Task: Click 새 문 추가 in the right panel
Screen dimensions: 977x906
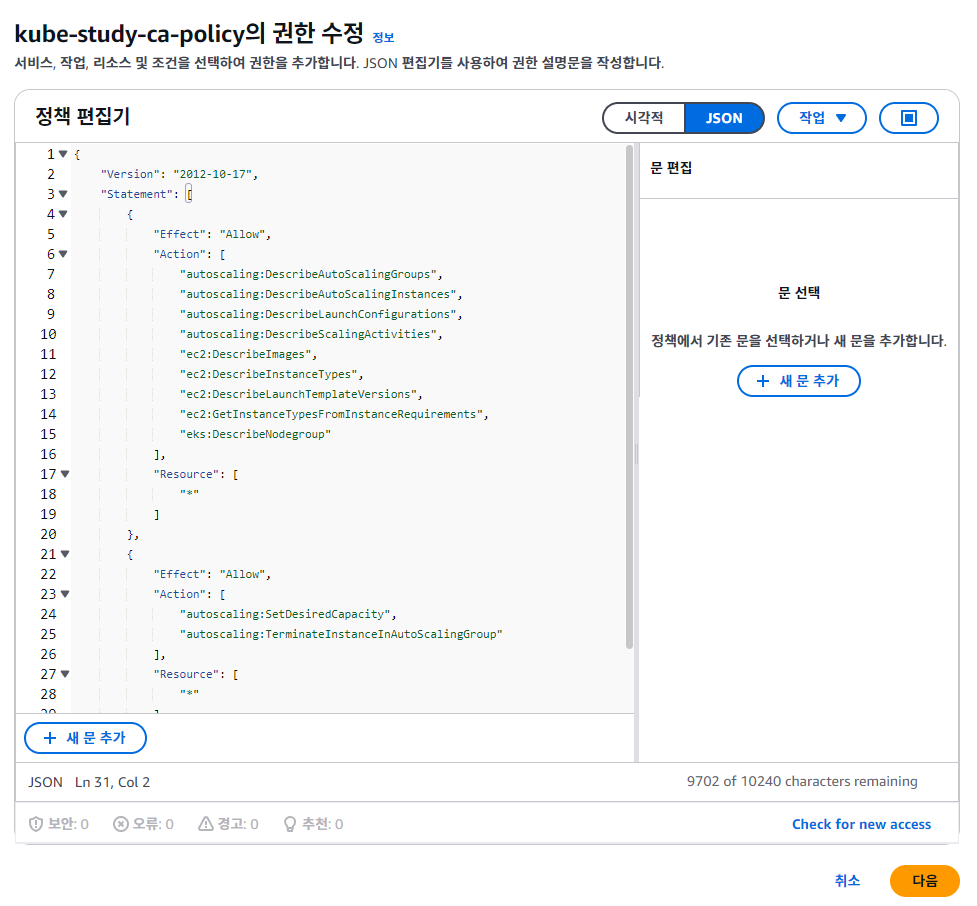Action: pos(798,381)
